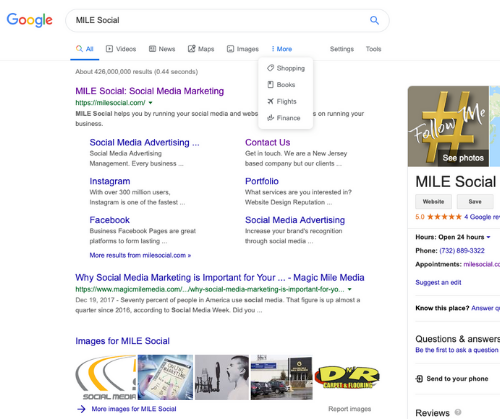Viewport: 500px width, 419px height.
Task: Open the parking lot building thumbnail
Action: click(x=282, y=377)
